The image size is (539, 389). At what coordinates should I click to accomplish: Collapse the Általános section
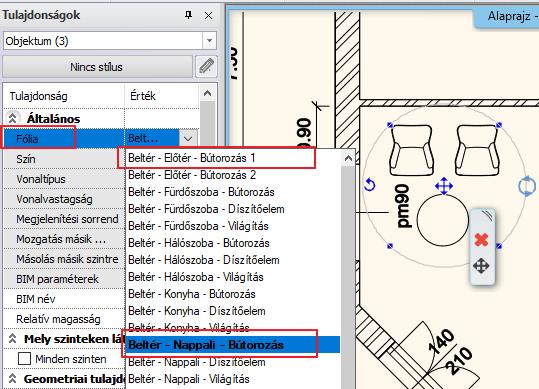click(x=12, y=119)
